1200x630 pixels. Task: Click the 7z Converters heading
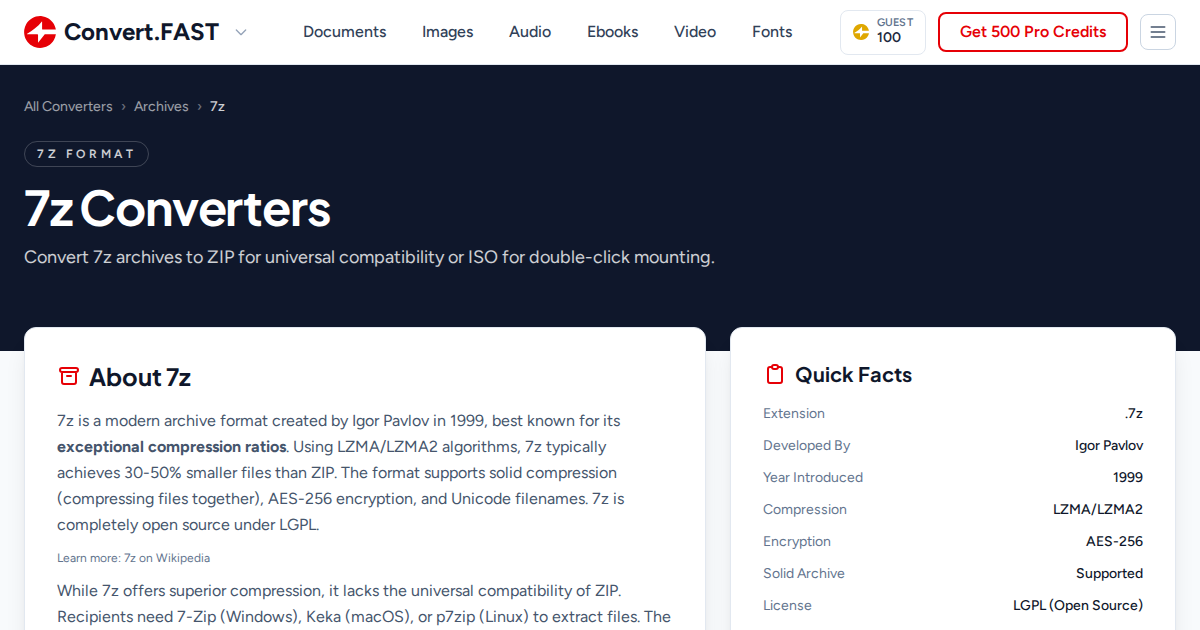click(177, 209)
